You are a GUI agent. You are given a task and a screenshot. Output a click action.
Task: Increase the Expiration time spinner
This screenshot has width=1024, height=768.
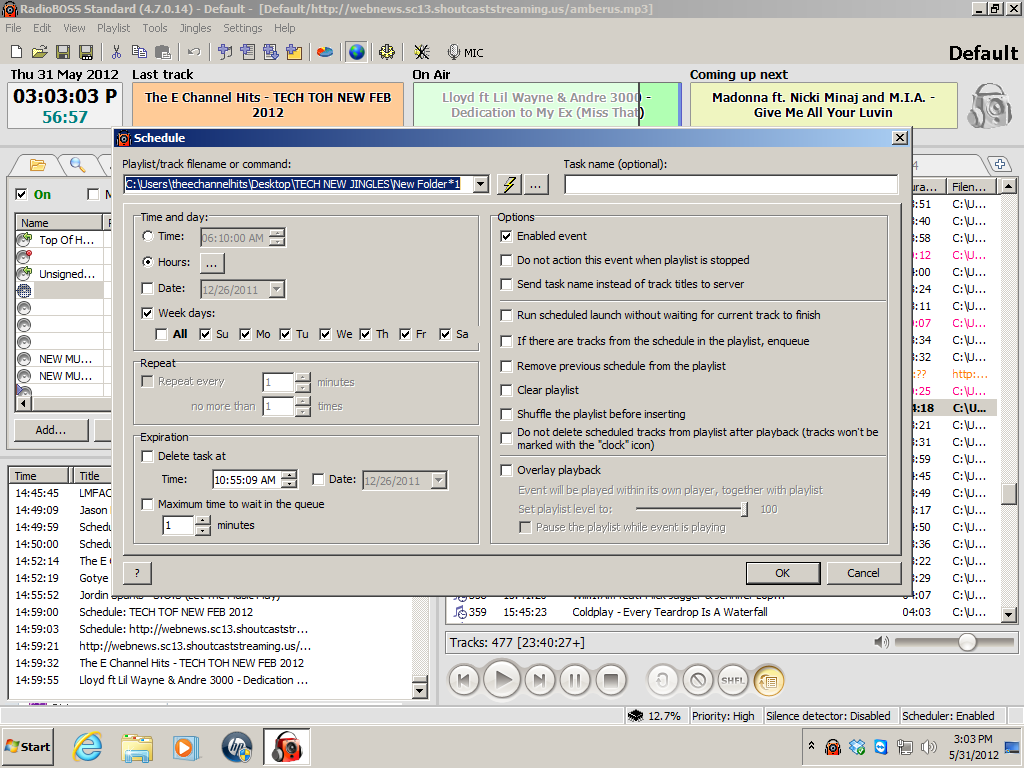click(290, 475)
